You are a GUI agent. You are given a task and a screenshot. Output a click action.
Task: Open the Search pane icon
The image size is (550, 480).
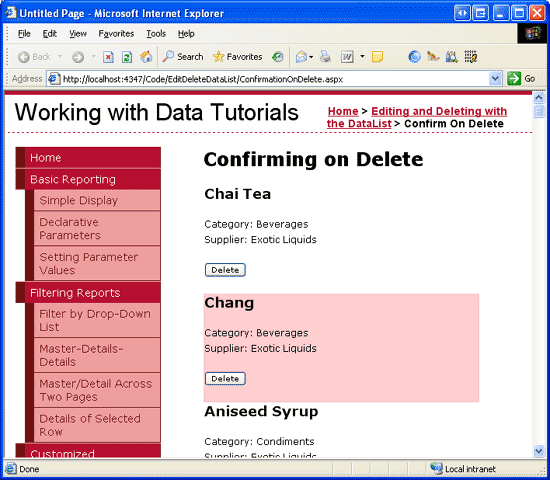182,56
